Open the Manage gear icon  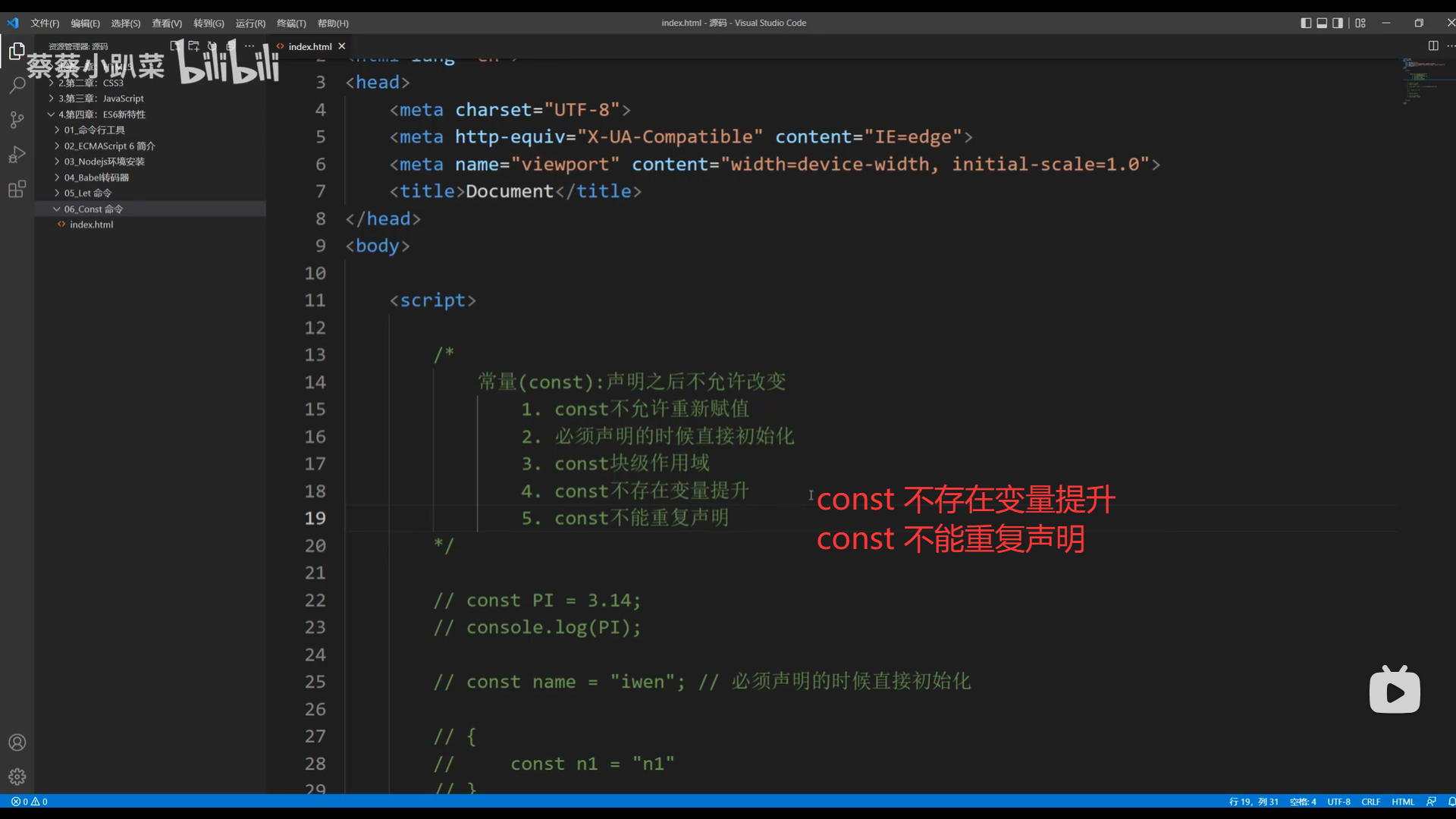[17, 777]
